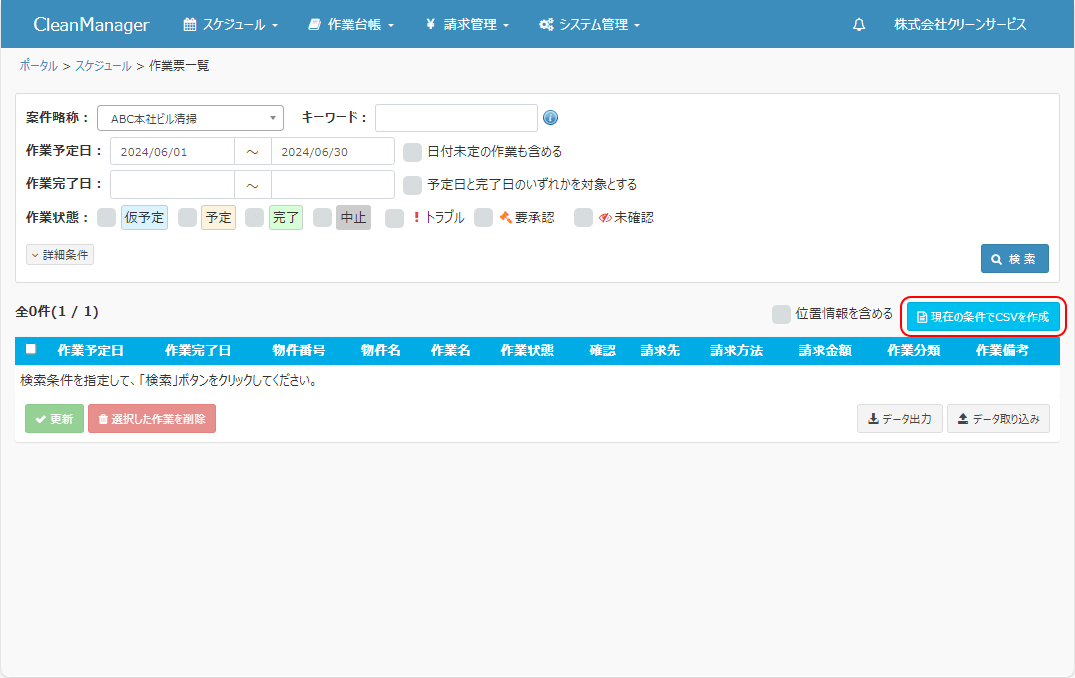Open the システム管理 menu
The height and width of the screenshot is (678, 1075).
(589, 25)
